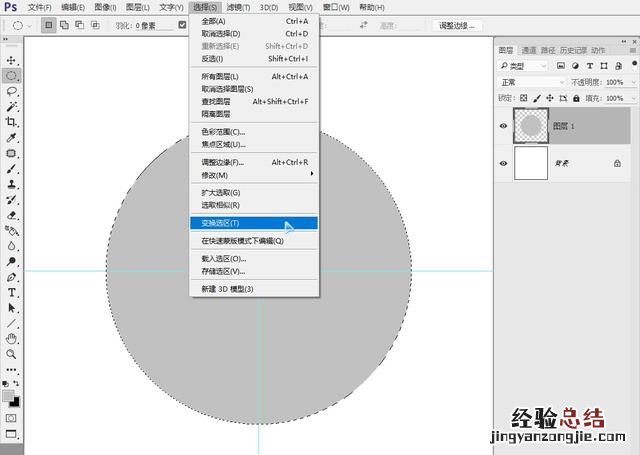Open the 不透明度 opacity slider arrow
The width and height of the screenshot is (640, 455).
click(x=633, y=82)
